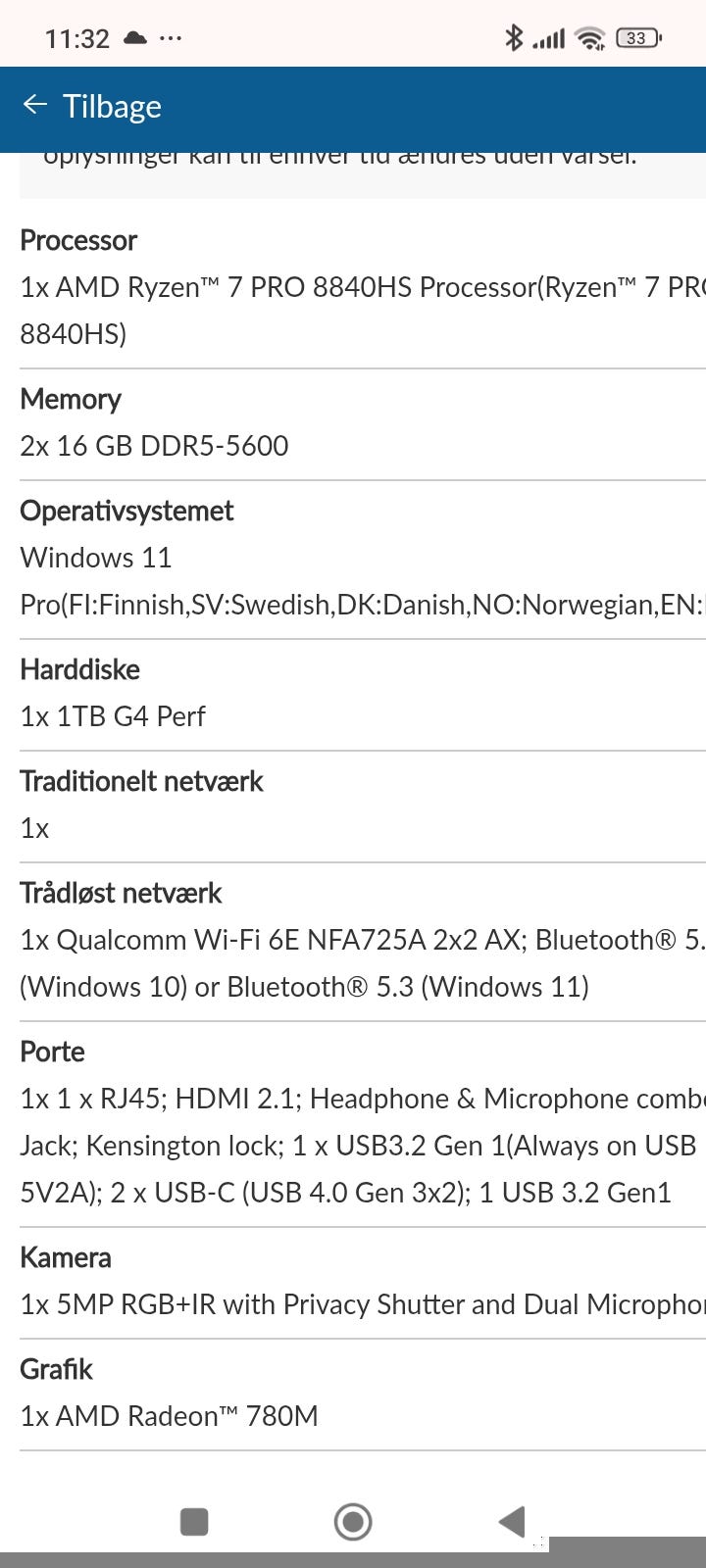Tap the AMD Radeon 780M graphics text
The height and width of the screenshot is (1568, 706).
[169, 1416]
